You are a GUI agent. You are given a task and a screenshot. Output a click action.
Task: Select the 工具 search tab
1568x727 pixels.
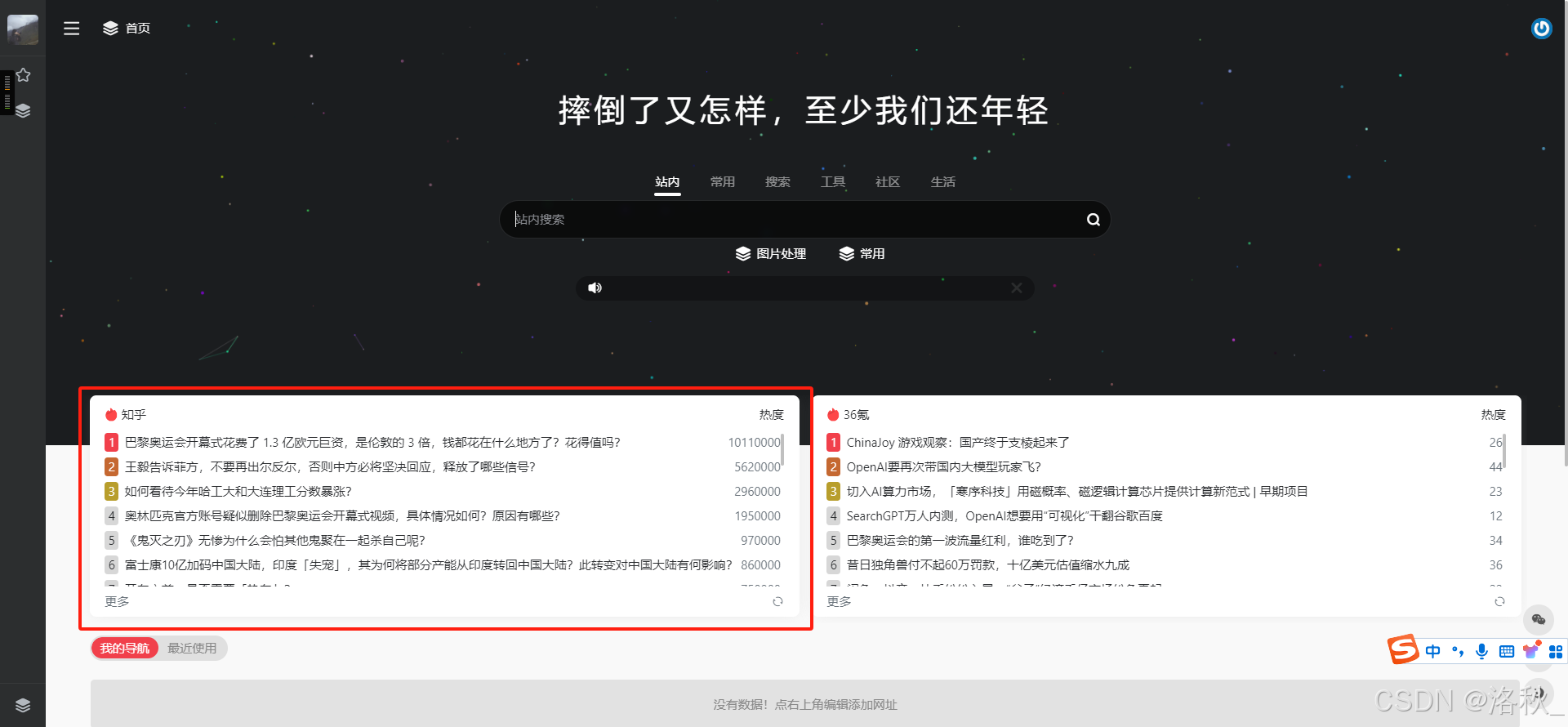833,181
